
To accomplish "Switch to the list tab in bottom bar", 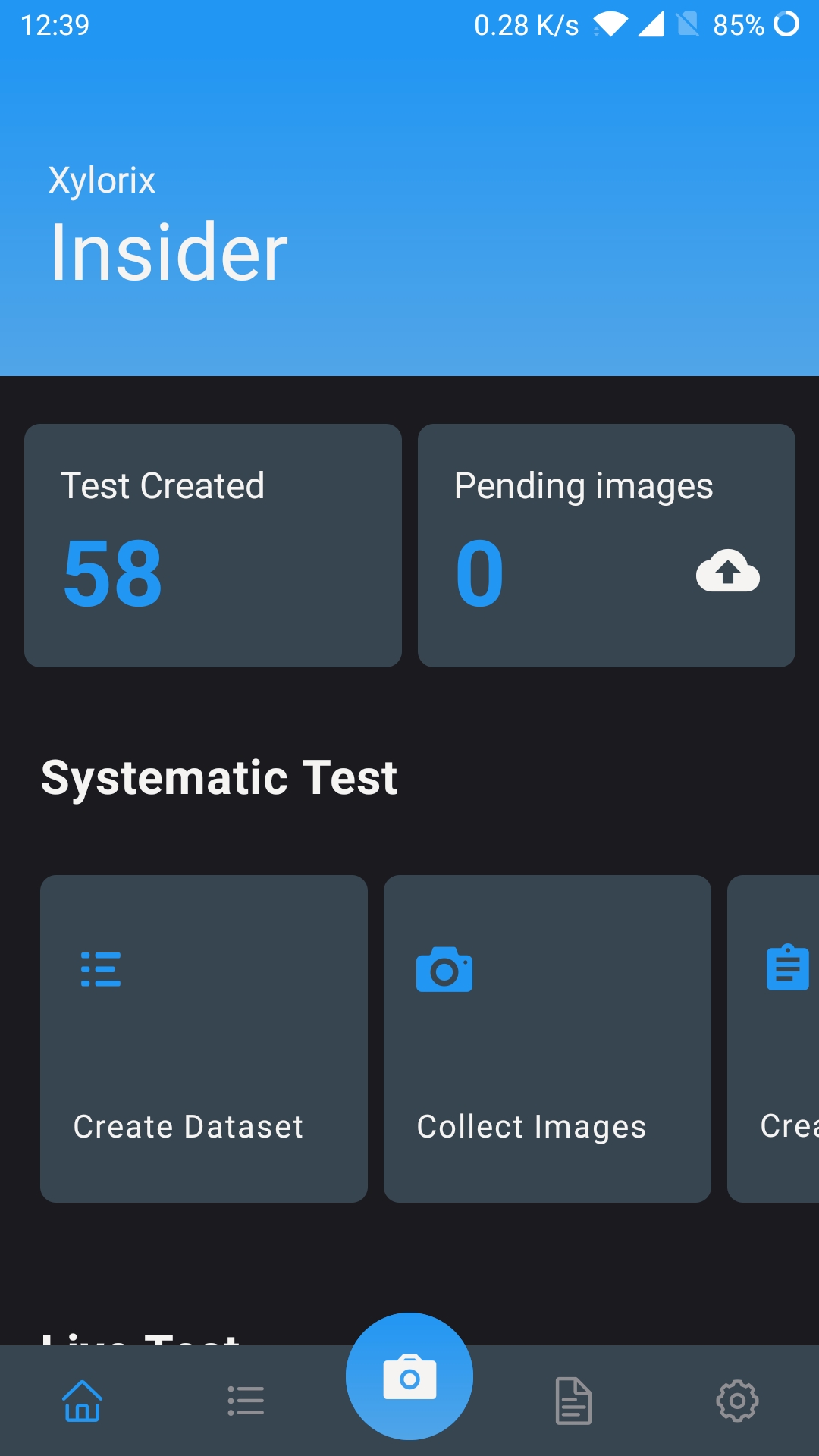I will click(x=246, y=1401).
